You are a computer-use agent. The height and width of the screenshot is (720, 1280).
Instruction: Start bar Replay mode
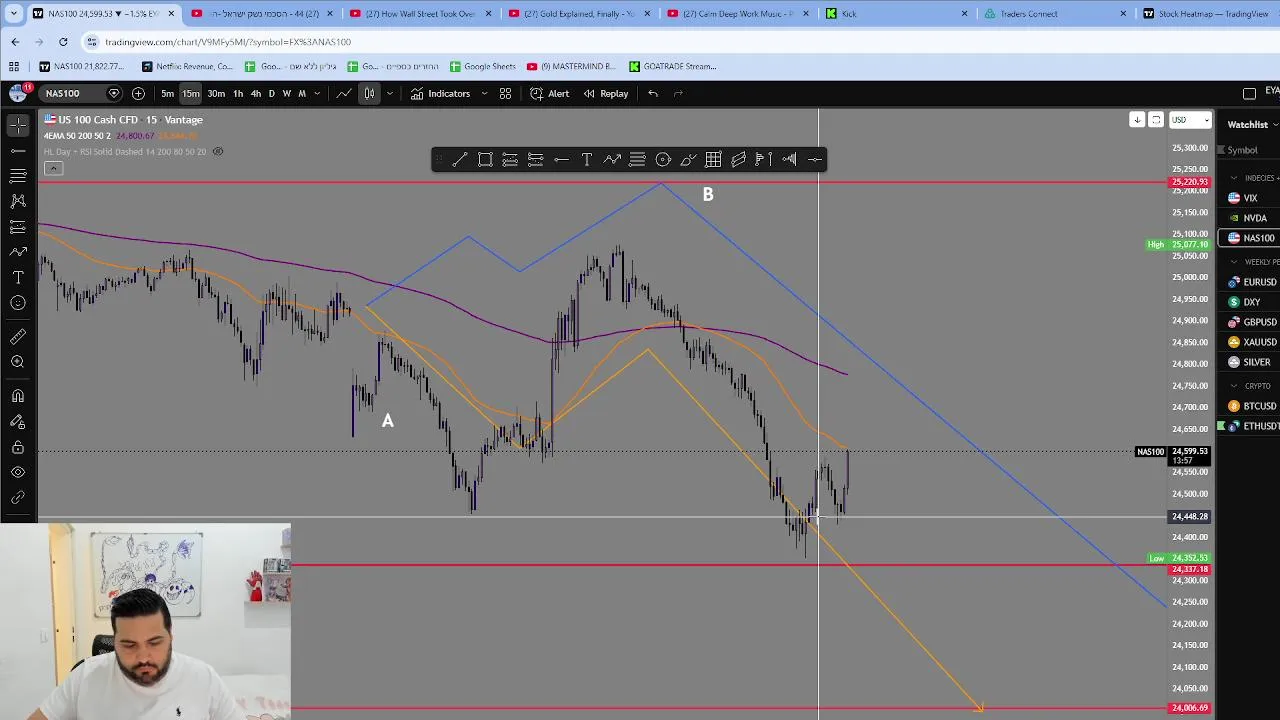(605, 93)
